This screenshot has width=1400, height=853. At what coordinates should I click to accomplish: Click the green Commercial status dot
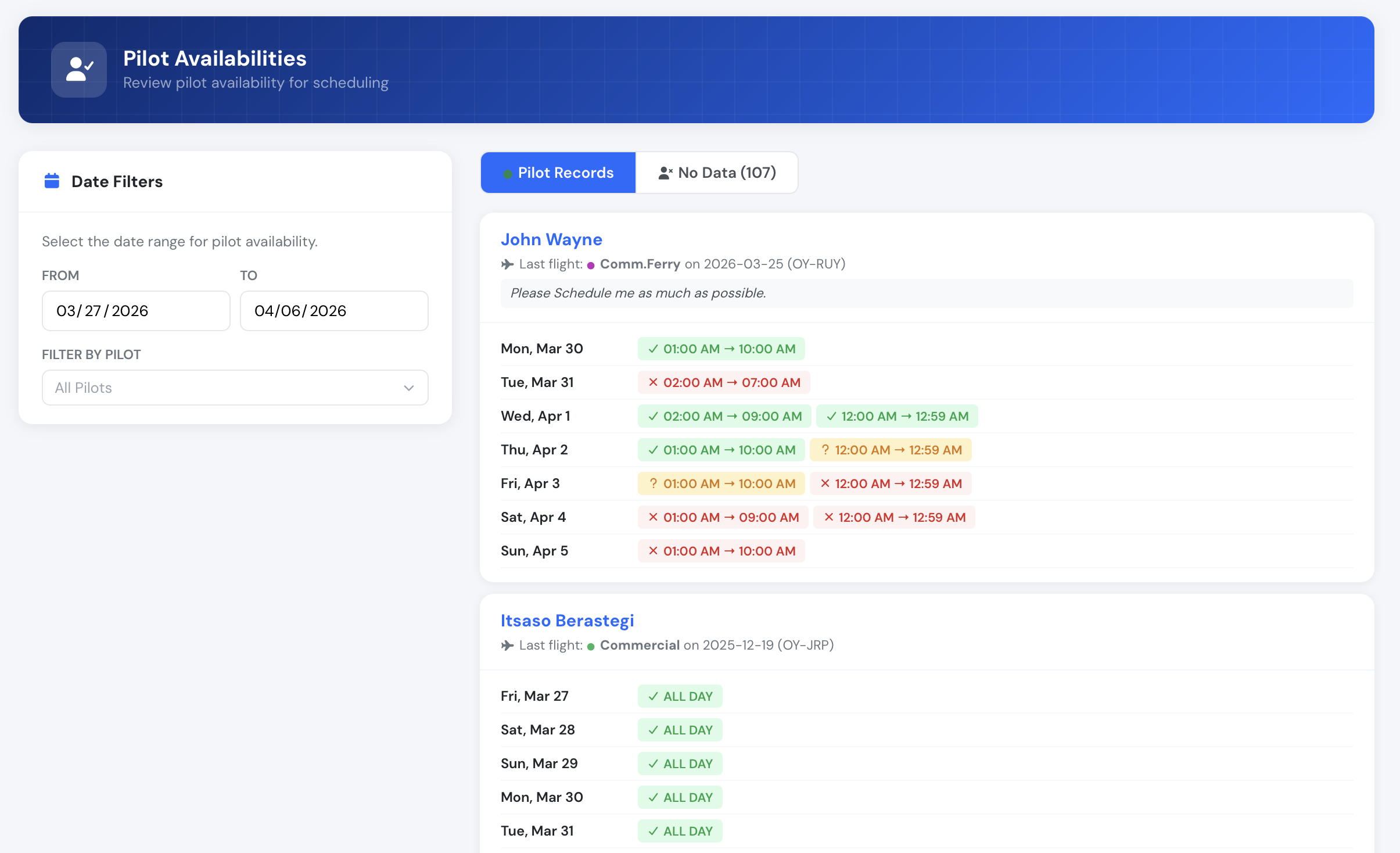click(591, 647)
